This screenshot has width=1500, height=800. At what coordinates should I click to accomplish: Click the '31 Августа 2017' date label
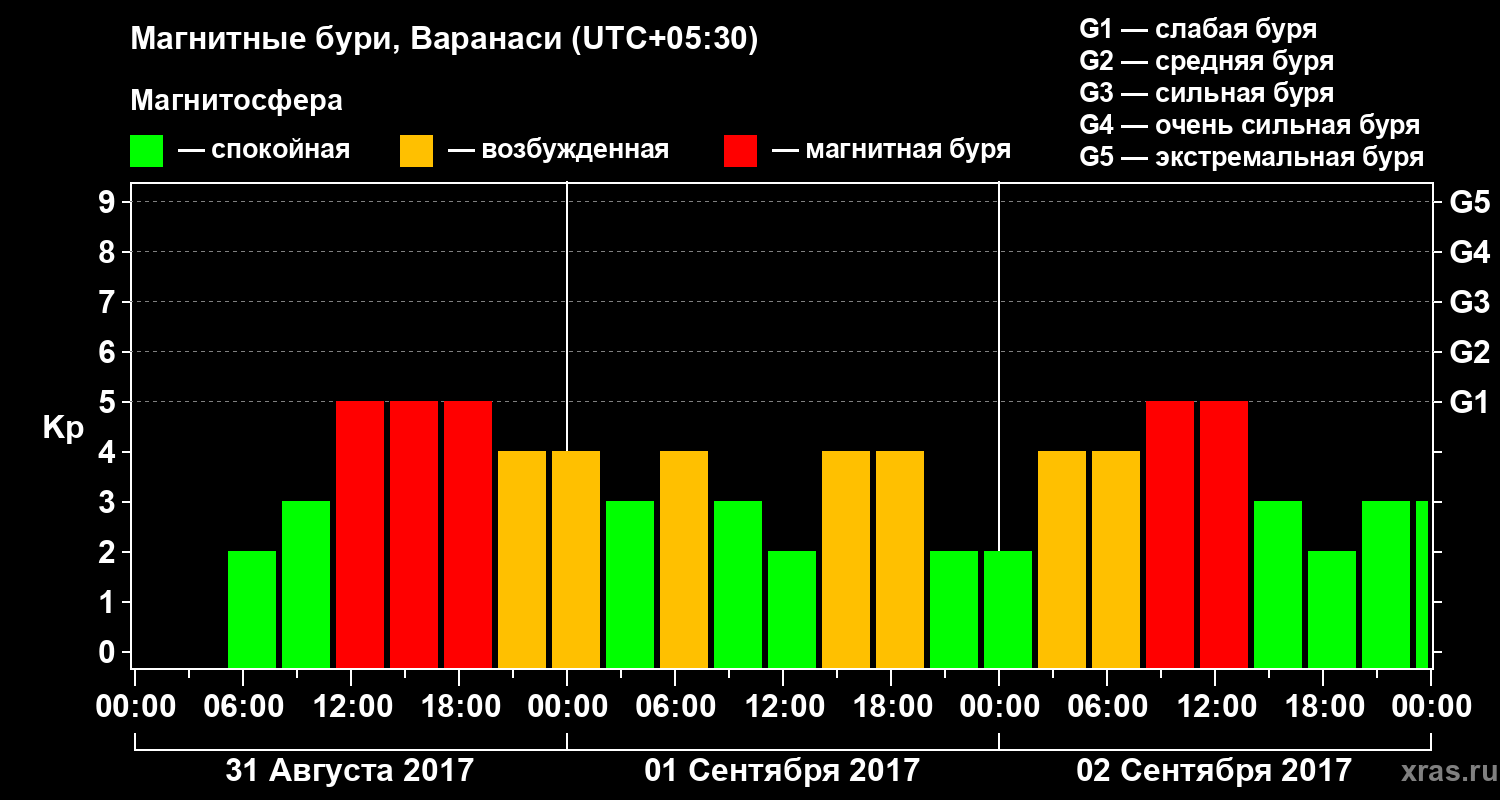tap(349, 771)
